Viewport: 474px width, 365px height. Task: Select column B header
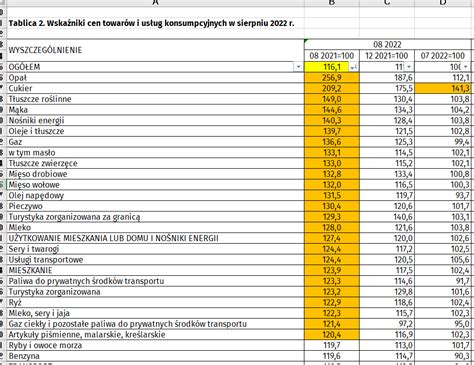[x=332, y=3]
